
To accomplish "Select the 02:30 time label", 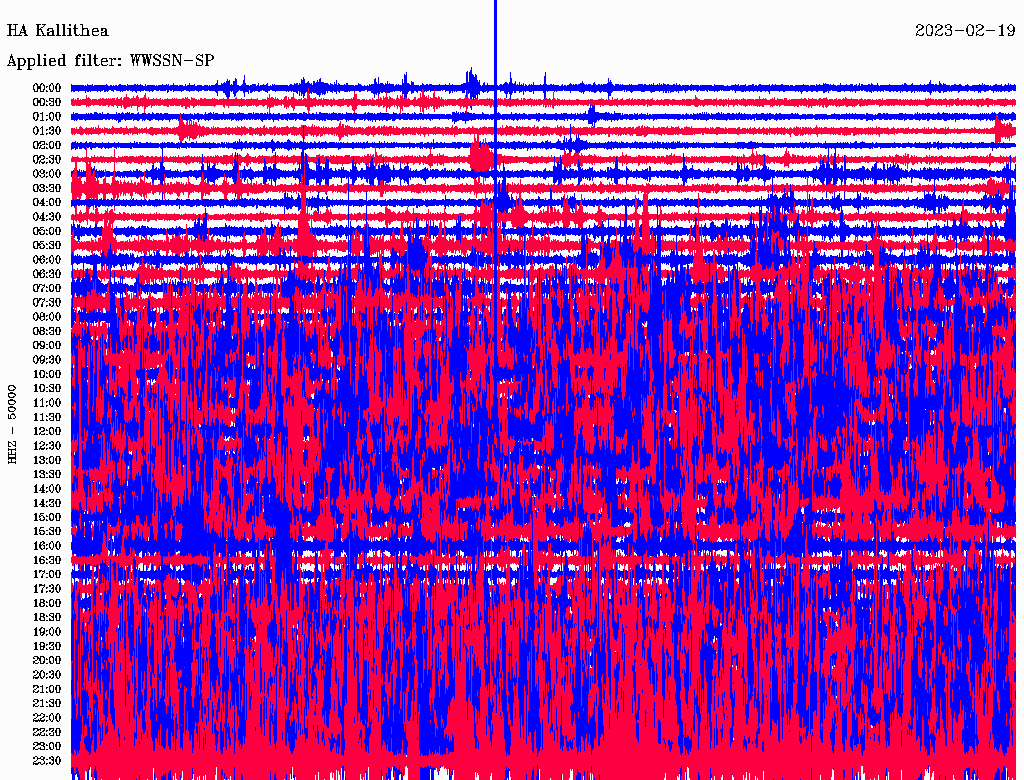I will click(x=47, y=160).
